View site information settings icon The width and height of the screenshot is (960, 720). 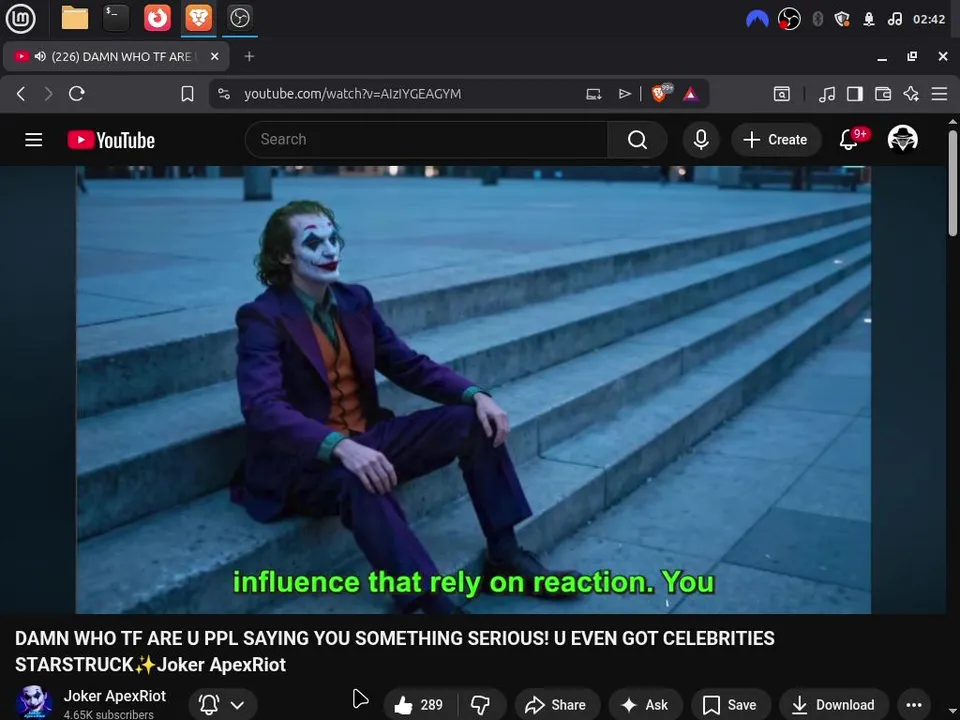[x=224, y=94]
